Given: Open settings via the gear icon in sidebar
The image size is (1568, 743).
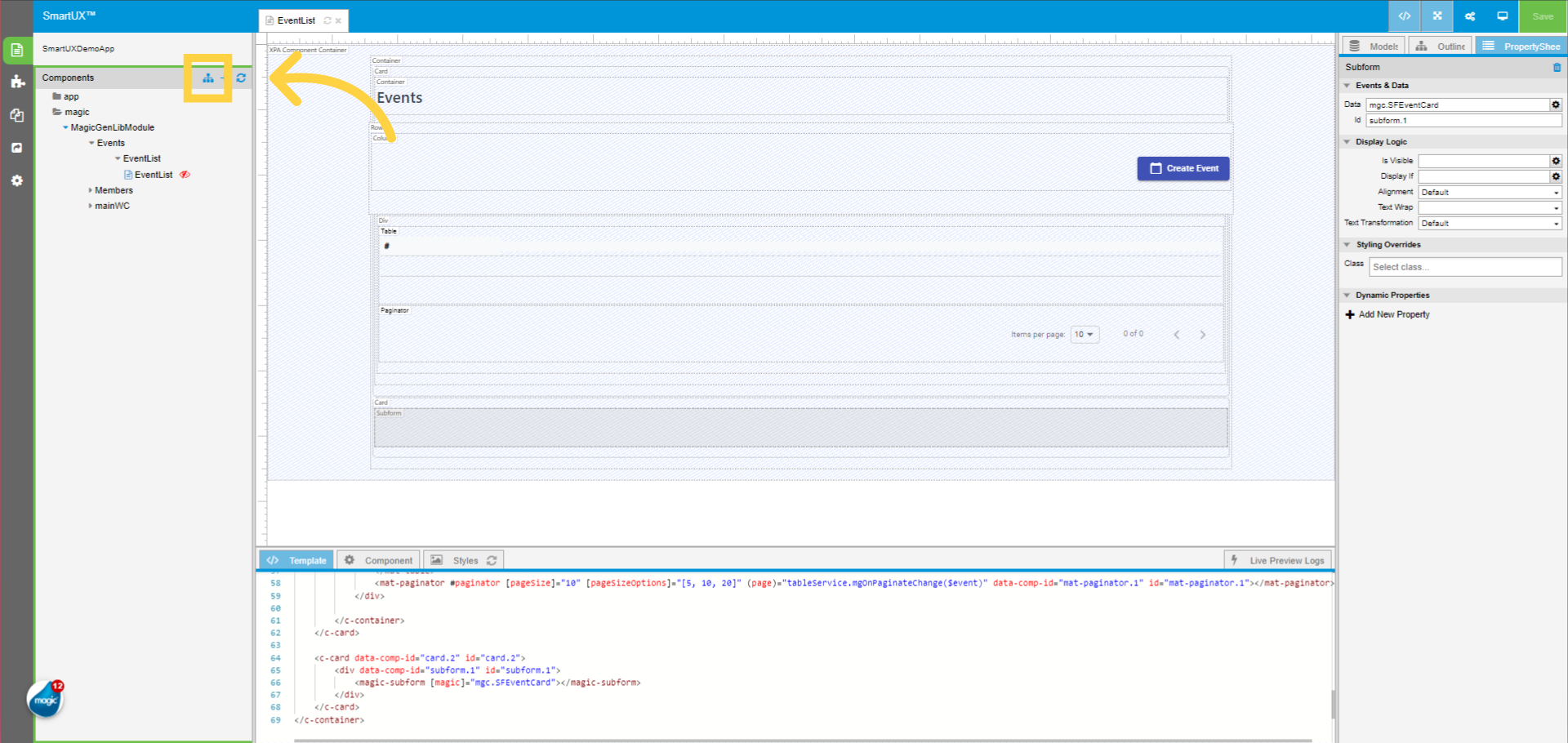Looking at the screenshot, I should click(16, 180).
